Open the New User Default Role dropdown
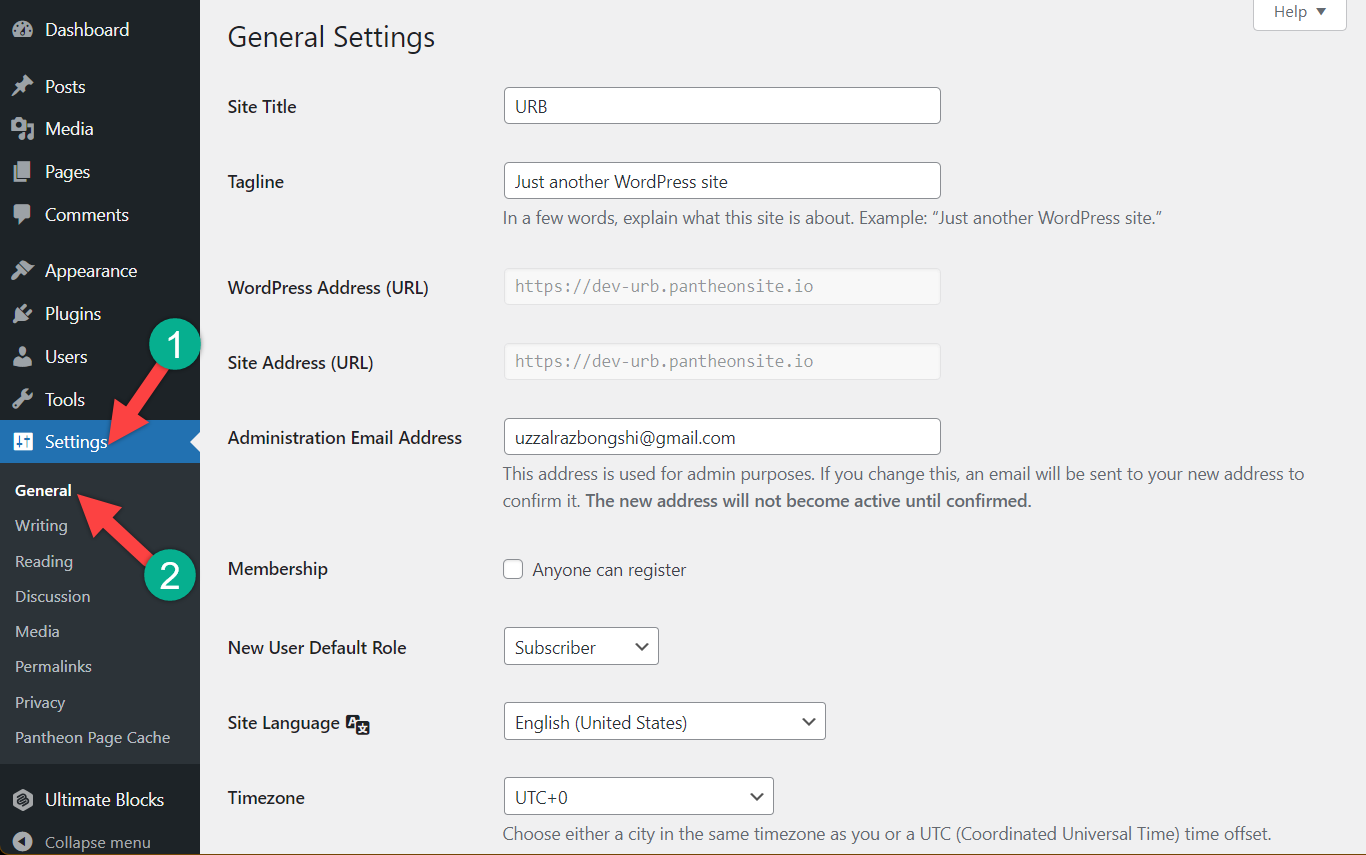The height and width of the screenshot is (855, 1366). tap(580, 646)
